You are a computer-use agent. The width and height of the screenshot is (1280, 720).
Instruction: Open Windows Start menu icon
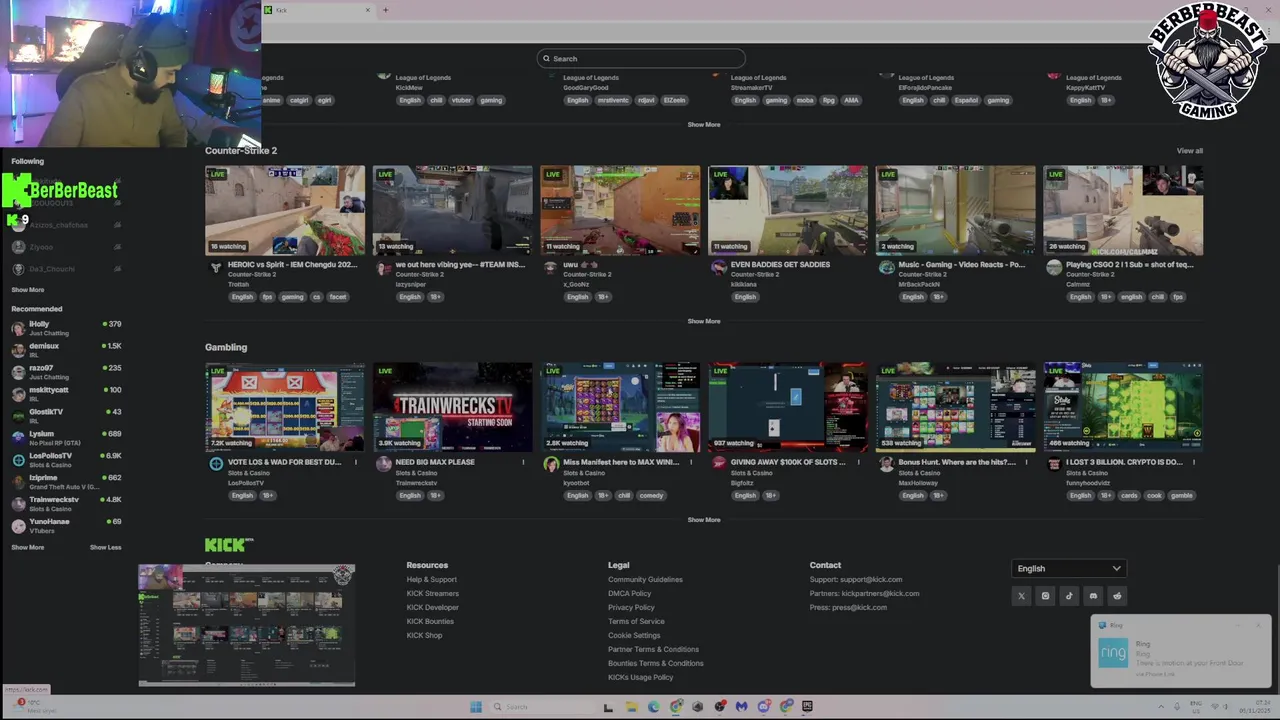click(476, 707)
